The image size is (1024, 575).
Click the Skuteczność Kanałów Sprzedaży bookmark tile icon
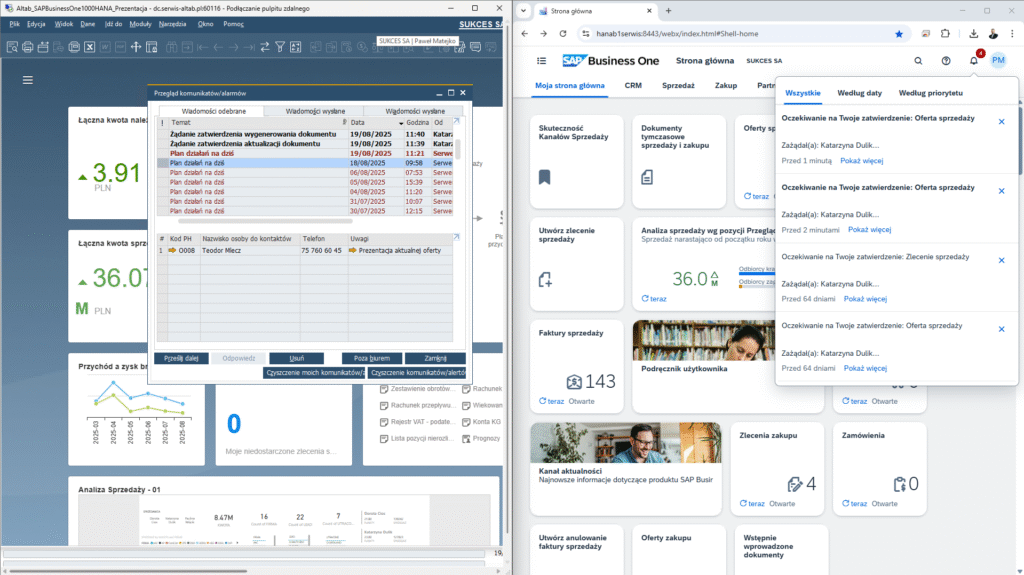click(545, 177)
